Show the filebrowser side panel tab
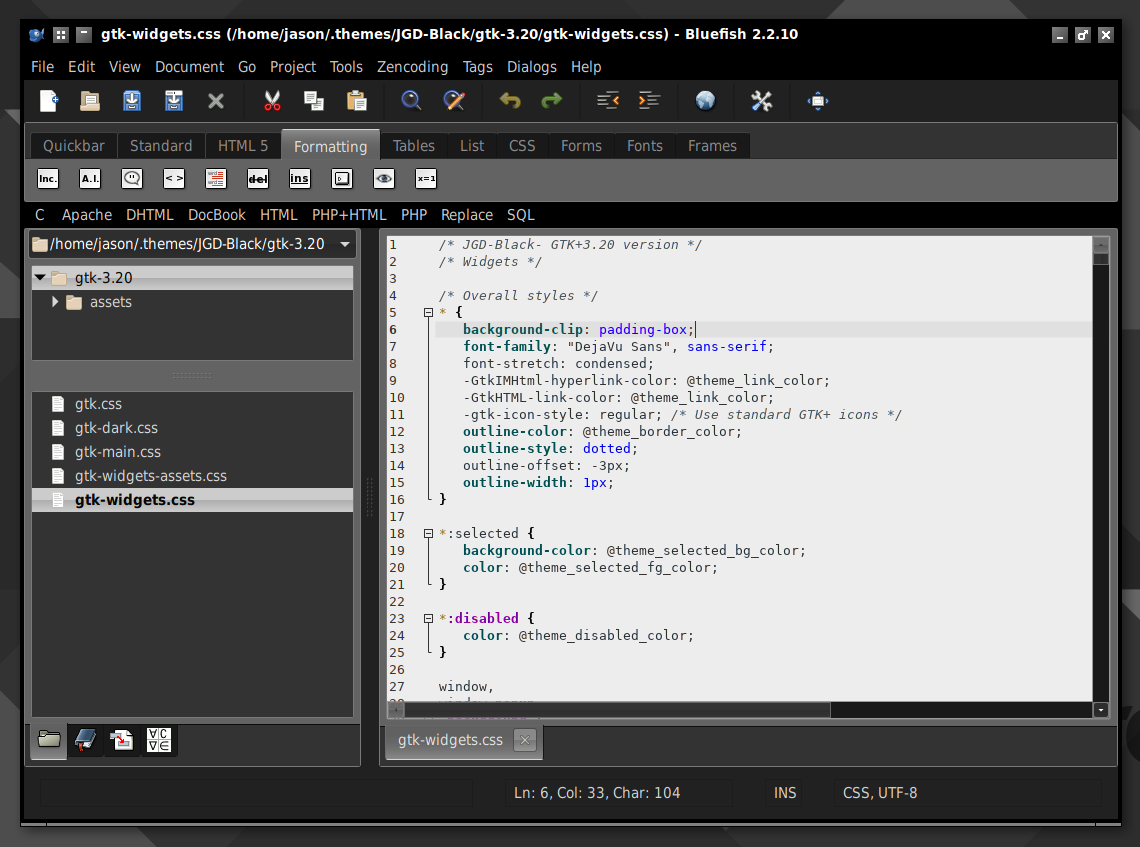 click(49, 740)
